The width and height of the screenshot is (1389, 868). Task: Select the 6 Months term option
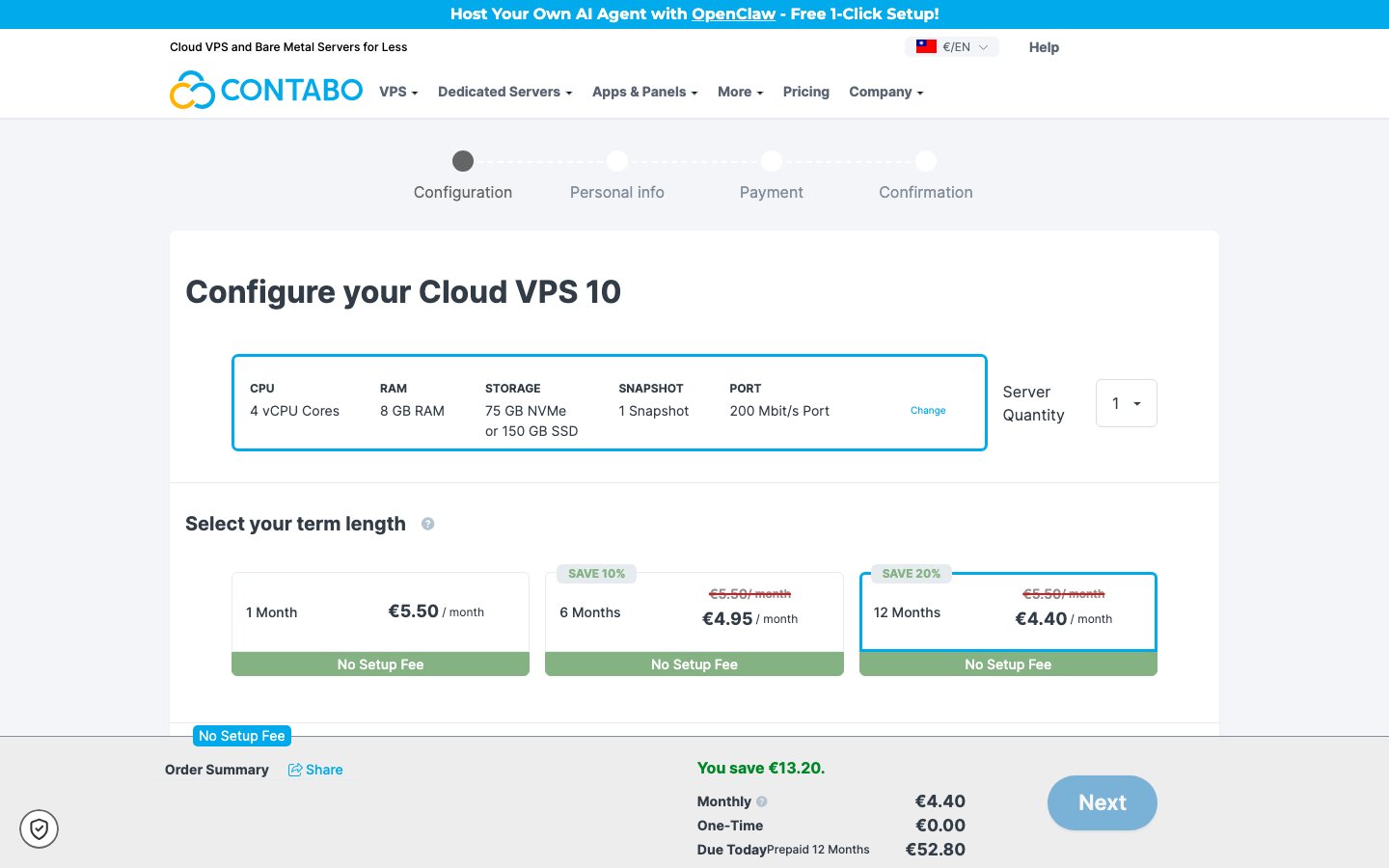click(694, 624)
